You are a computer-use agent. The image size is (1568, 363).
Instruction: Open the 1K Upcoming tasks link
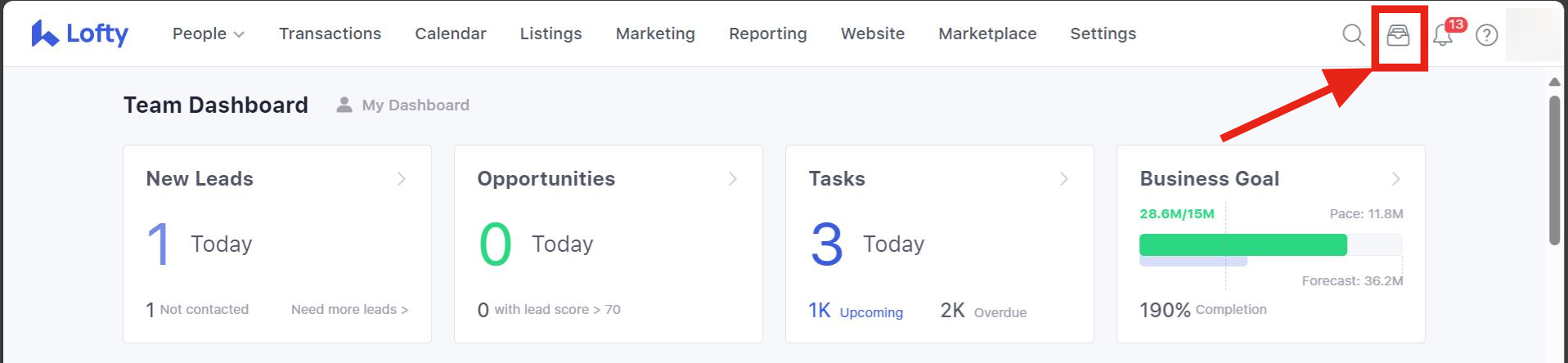pyautogui.click(x=856, y=311)
